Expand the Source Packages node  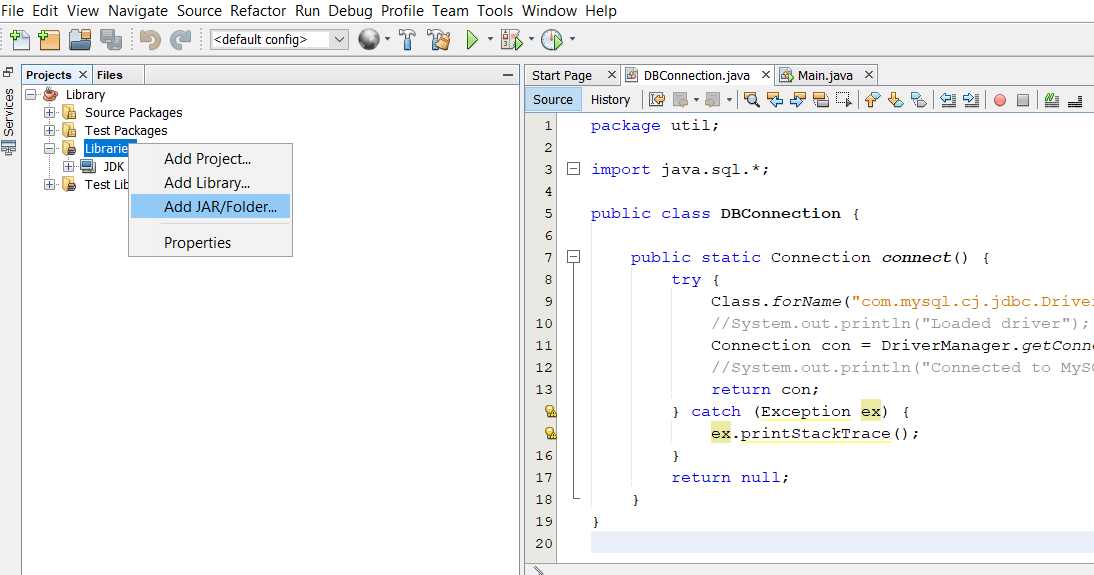coord(50,112)
